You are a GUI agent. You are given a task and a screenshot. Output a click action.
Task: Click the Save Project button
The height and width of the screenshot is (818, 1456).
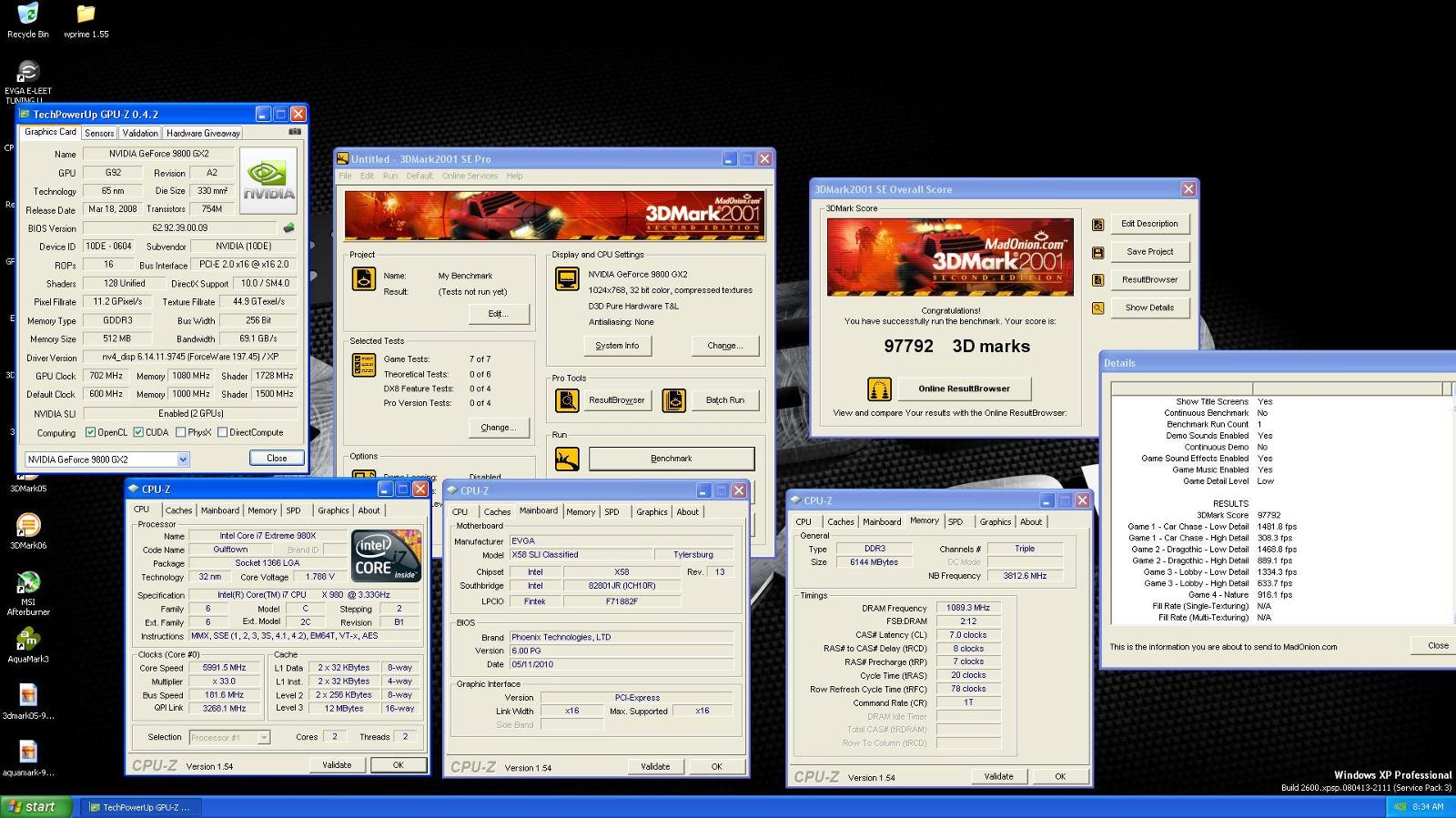click(1149, 252)
